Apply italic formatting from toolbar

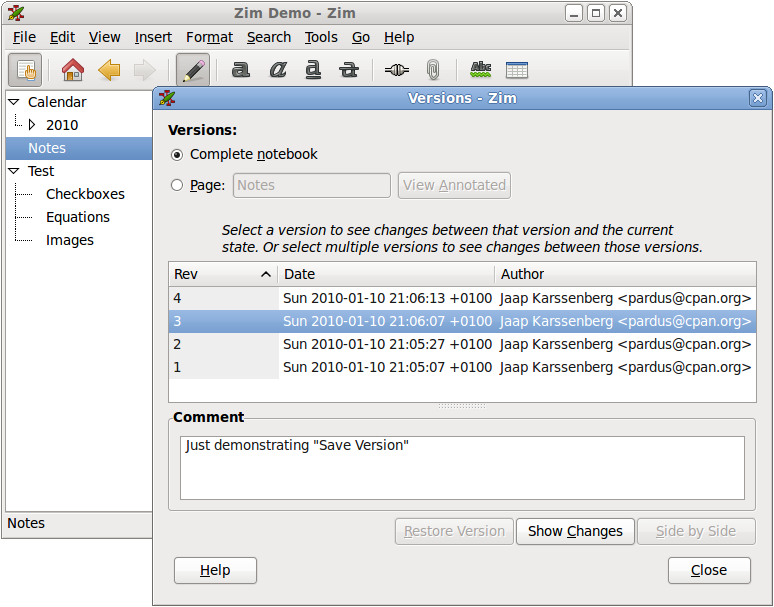pyautogui.click(x=277, y=70)
